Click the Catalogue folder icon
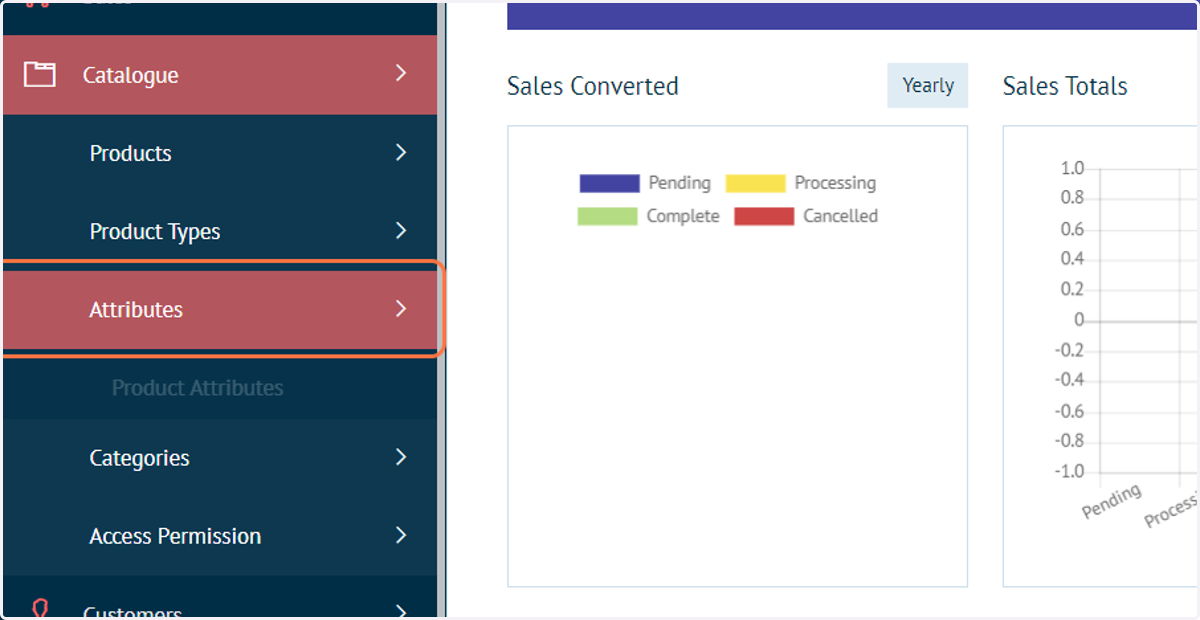The width and height of the screenshot is (1200, 620). pos(39,74)
